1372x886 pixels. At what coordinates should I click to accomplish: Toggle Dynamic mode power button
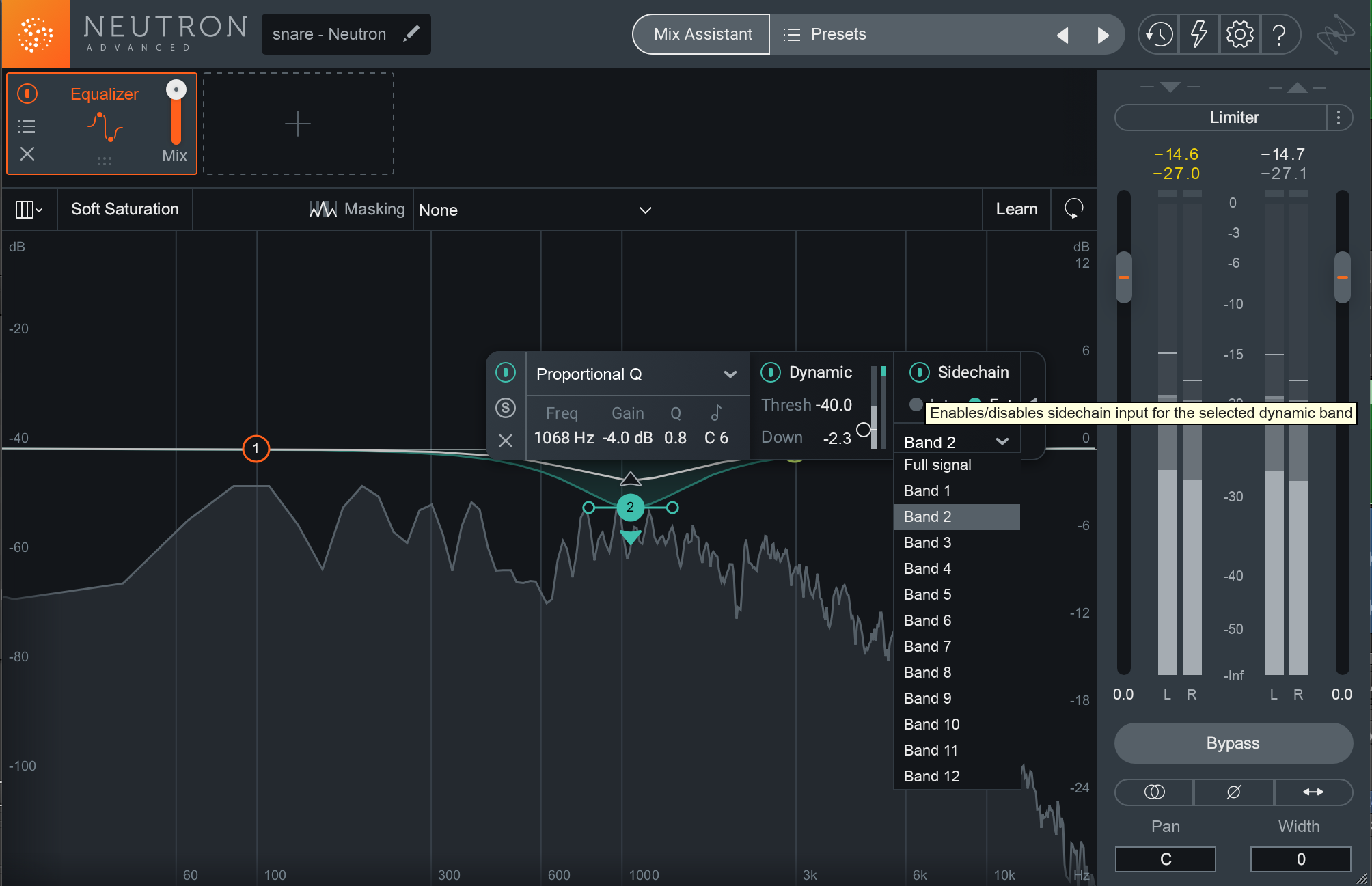tap(771, 372)
